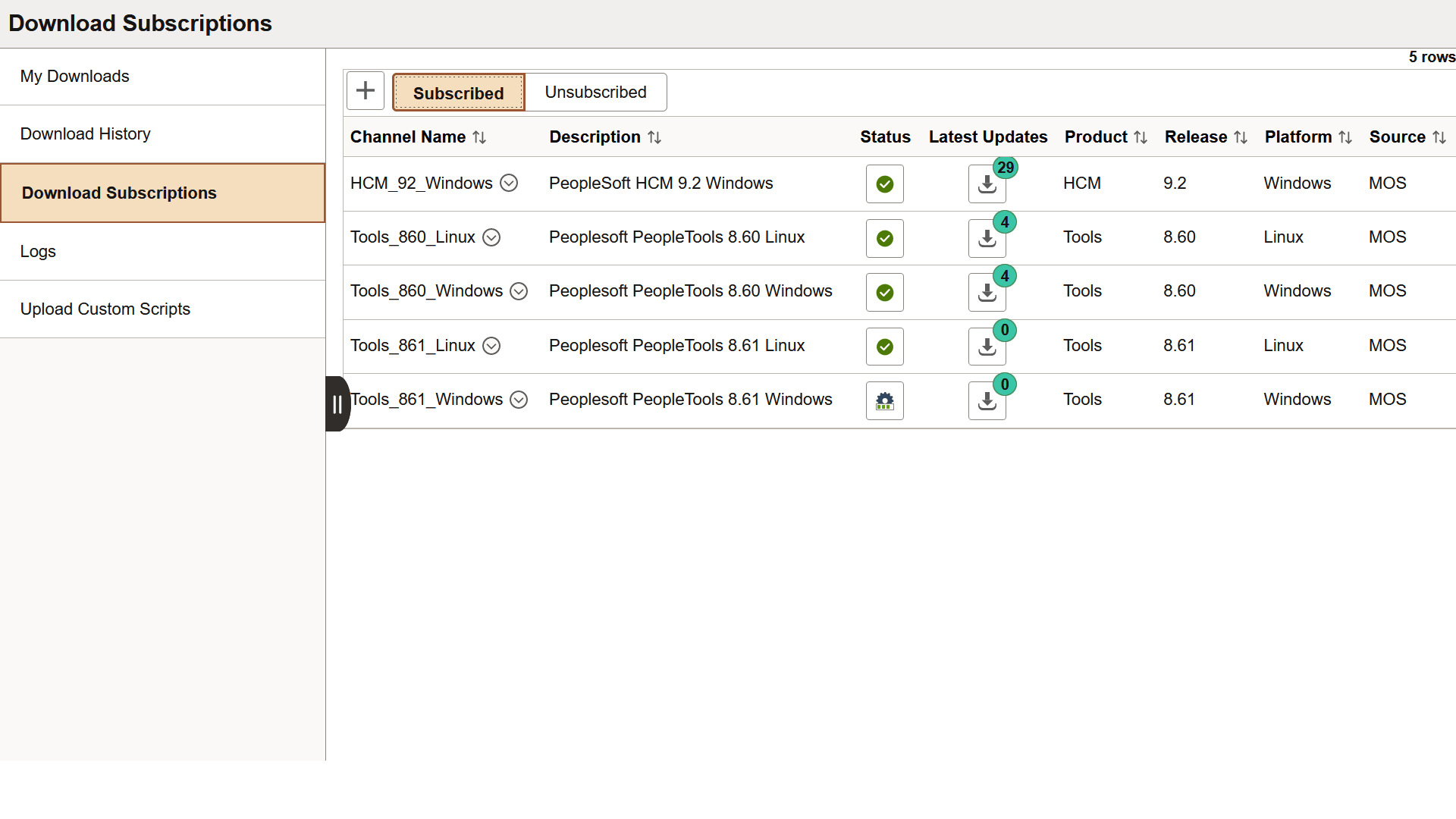Click the add subscription plus button
The width and height of the screenshot is (1456, 819).
[x=365, y=91]
